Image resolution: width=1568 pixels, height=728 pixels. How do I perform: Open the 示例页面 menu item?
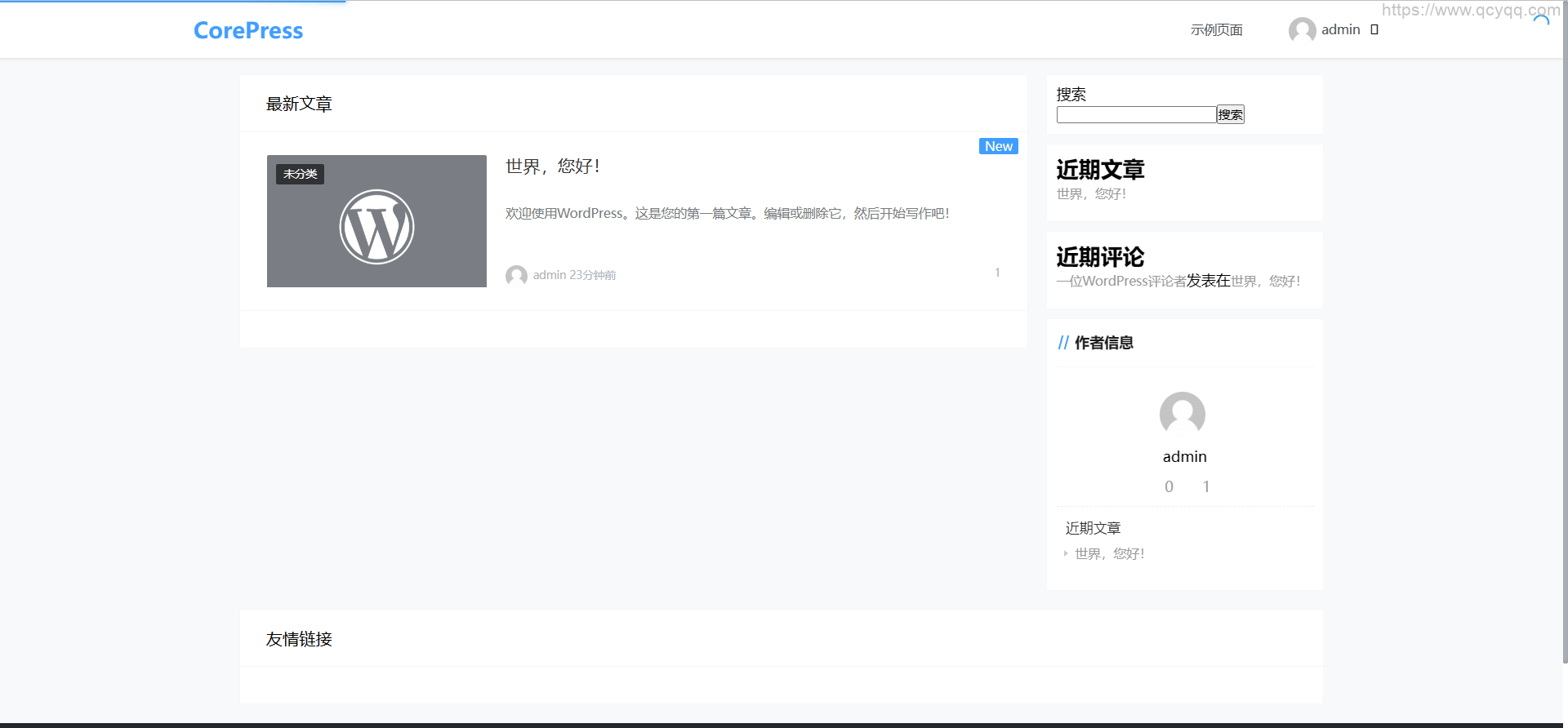pos(1216,30)
